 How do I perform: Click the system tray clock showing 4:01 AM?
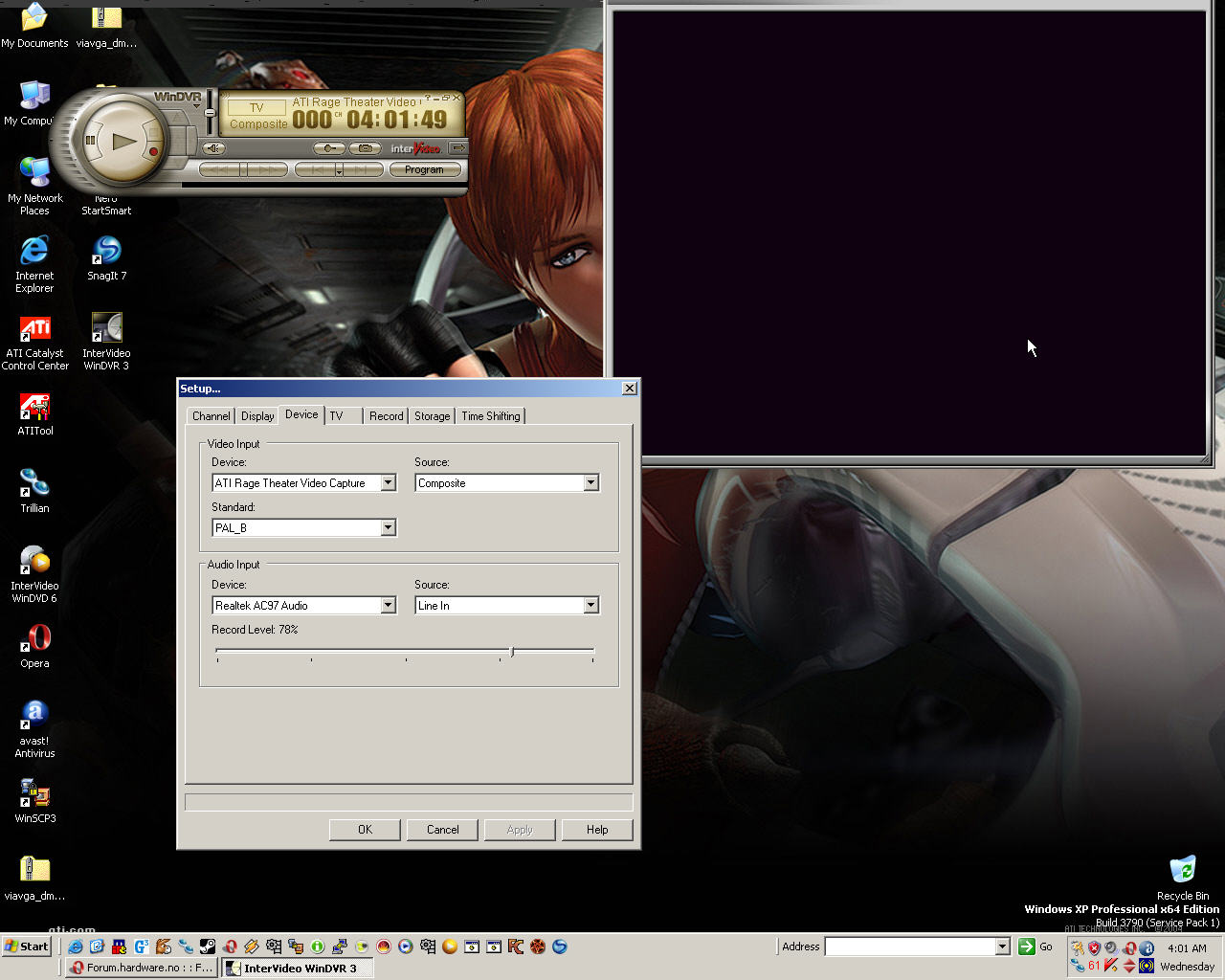coord(1187,948)
